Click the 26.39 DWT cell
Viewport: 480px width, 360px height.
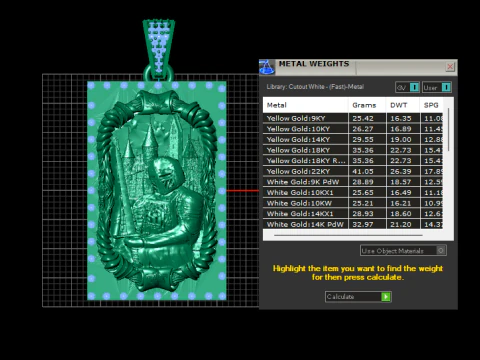click(x=403, y=171)
